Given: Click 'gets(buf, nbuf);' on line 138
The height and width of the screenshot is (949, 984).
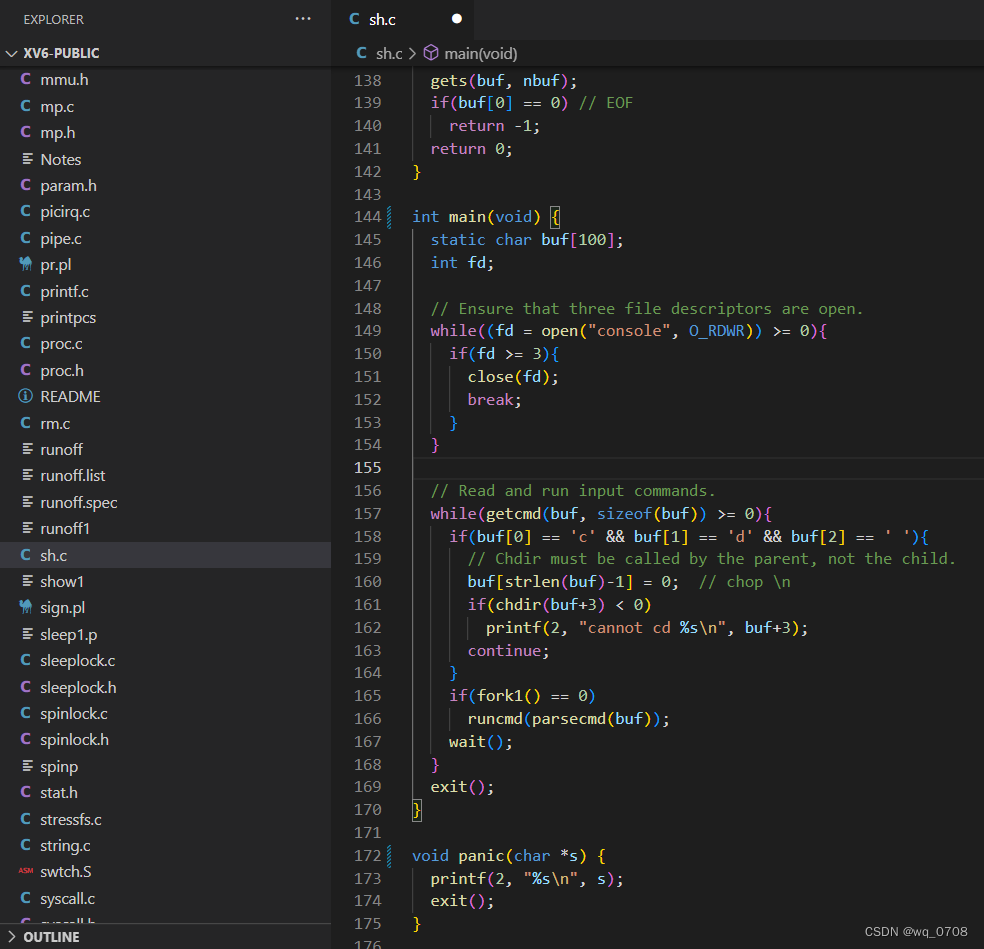Looking at the screenshot, I should coord(504,81).
